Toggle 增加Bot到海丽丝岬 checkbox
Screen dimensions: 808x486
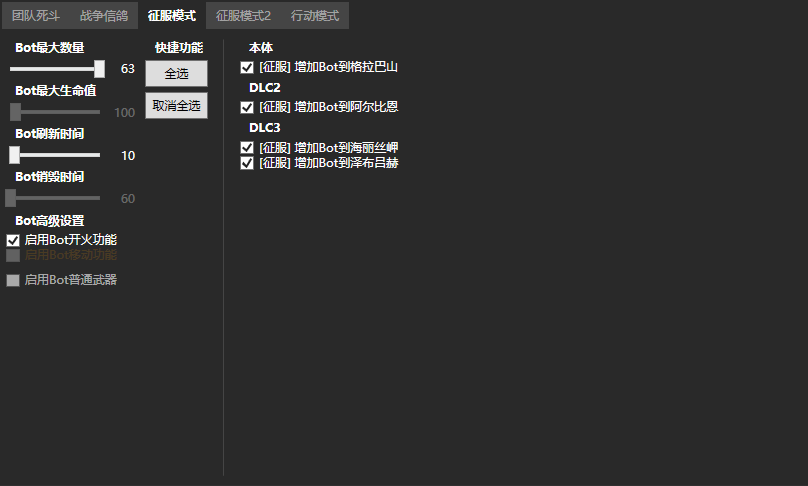(247, 147)
